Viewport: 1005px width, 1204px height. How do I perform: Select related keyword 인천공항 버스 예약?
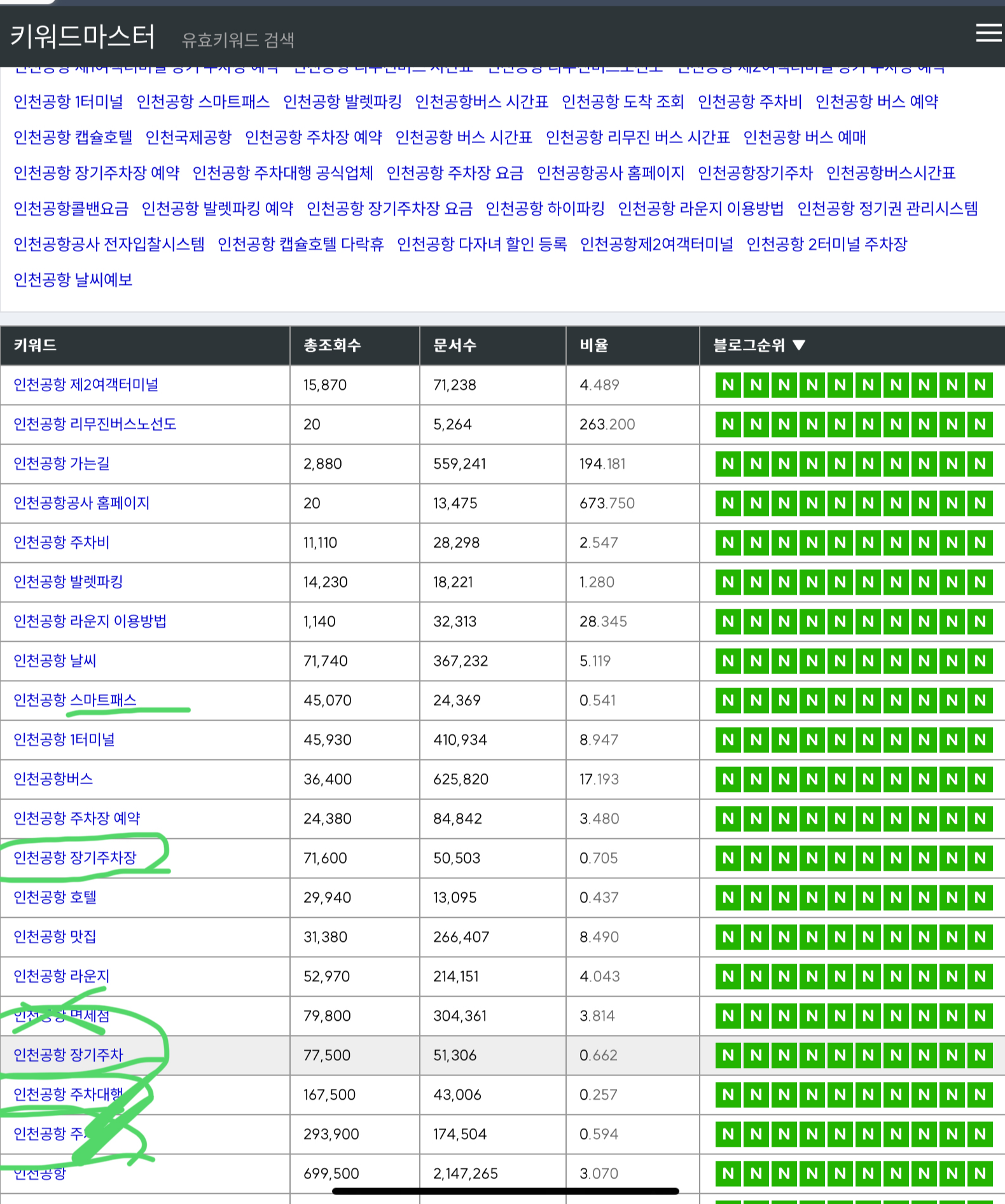(877, 102)
